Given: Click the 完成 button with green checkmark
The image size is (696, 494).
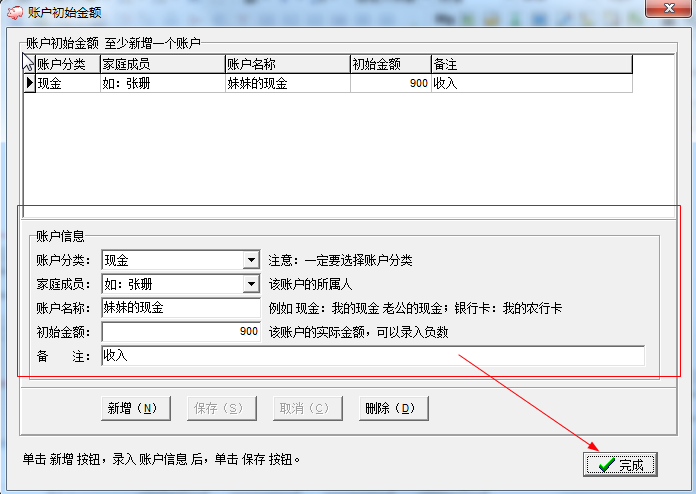Looking at the screenshot, I should (620, 464).
